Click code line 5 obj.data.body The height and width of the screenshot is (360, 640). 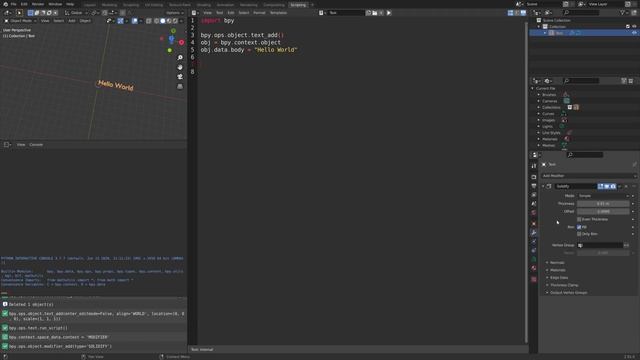(249, 50)
